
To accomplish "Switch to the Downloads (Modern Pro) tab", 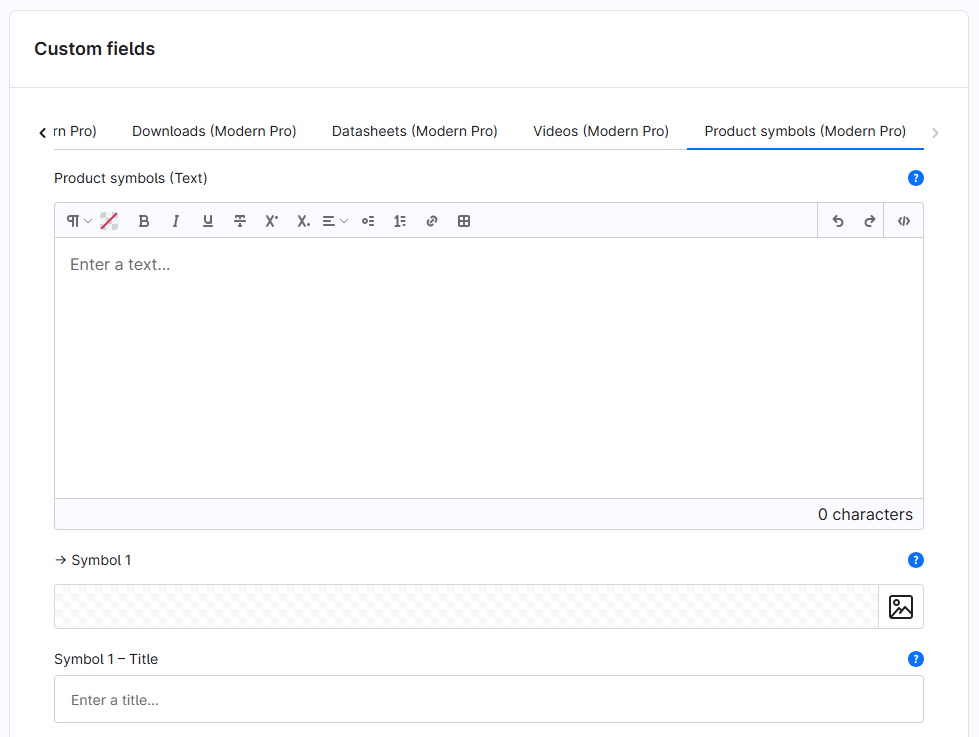I will 214,131.
